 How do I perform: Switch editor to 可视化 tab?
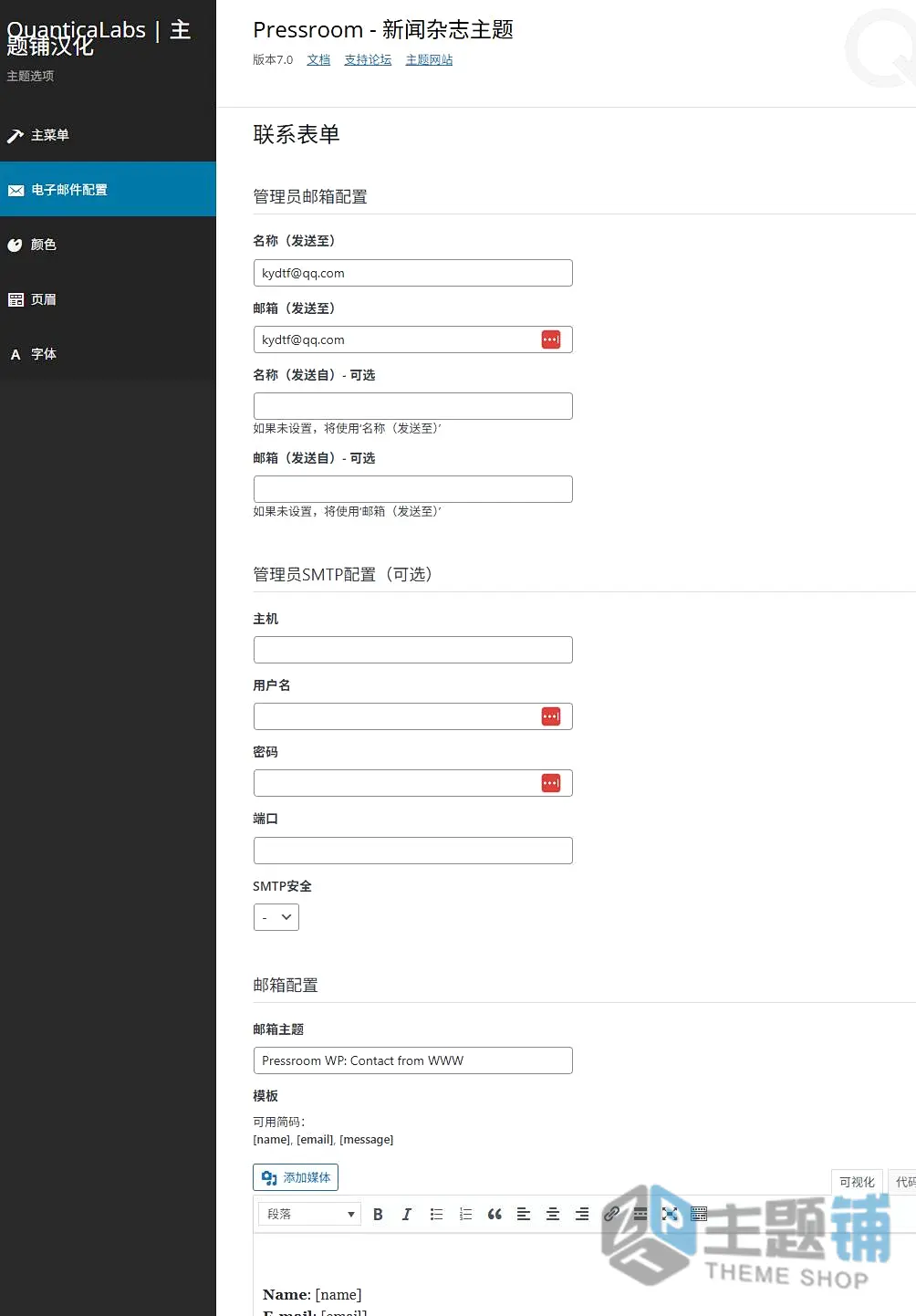pos(857,1182)
